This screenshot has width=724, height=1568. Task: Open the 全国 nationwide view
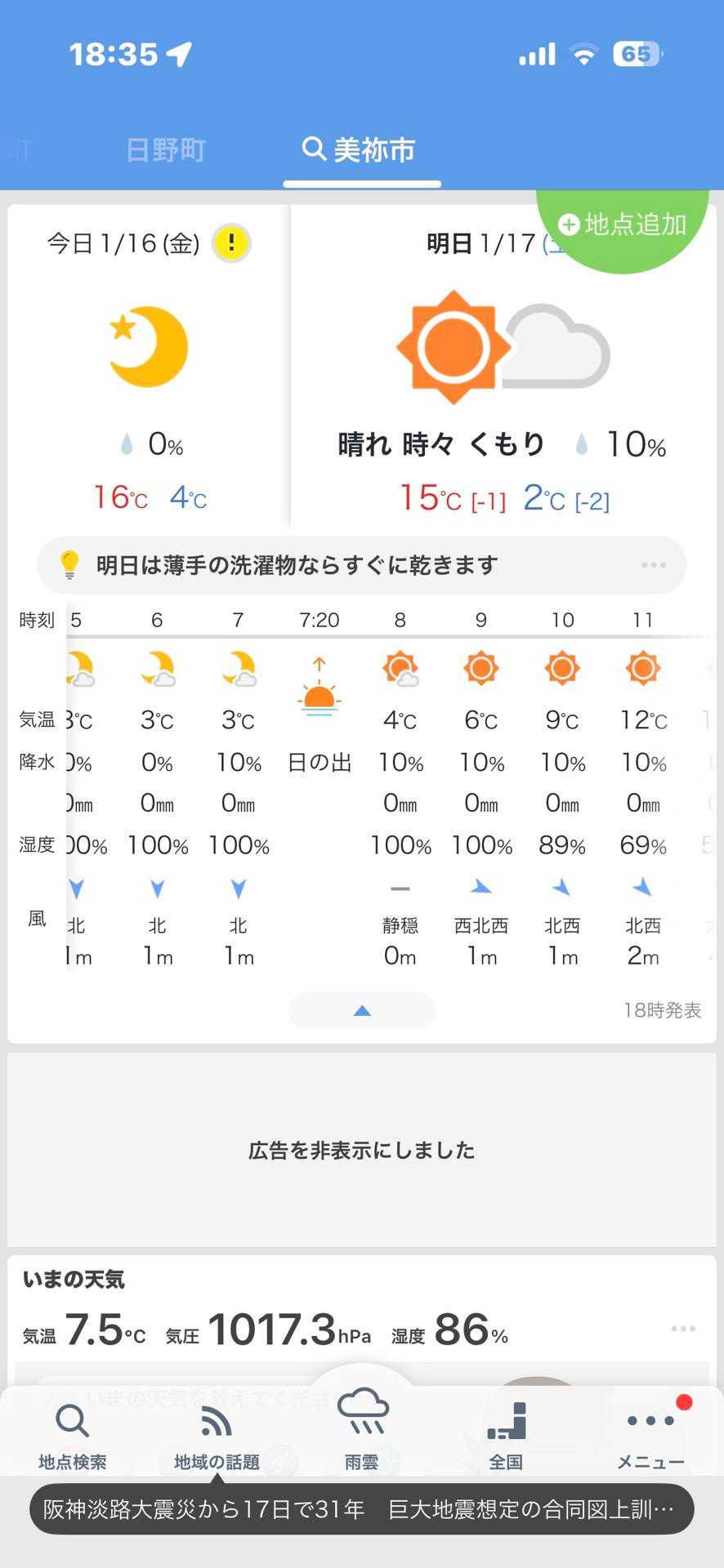tap(506, 1437)
